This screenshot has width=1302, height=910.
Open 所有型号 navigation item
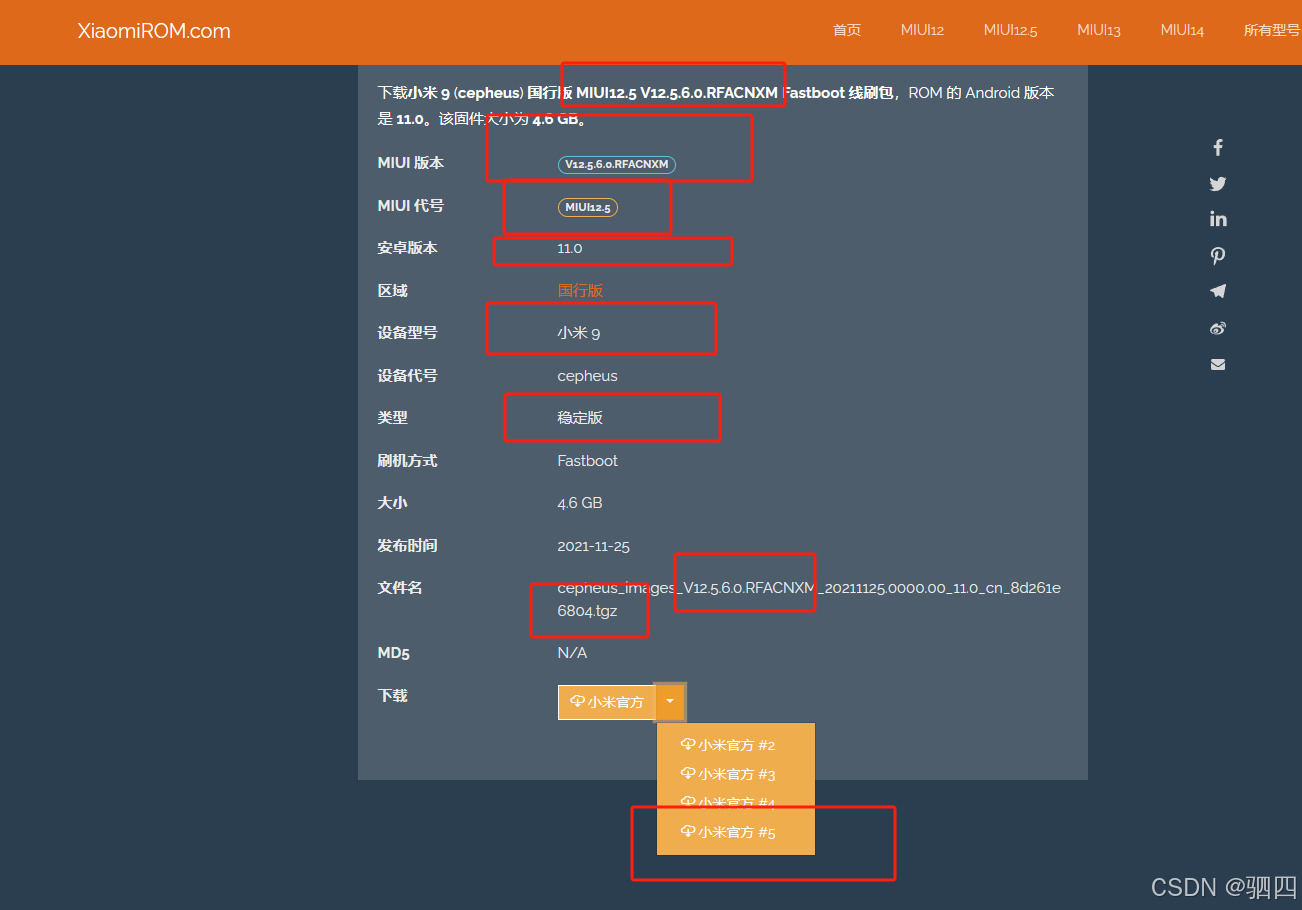[1272, 30]
